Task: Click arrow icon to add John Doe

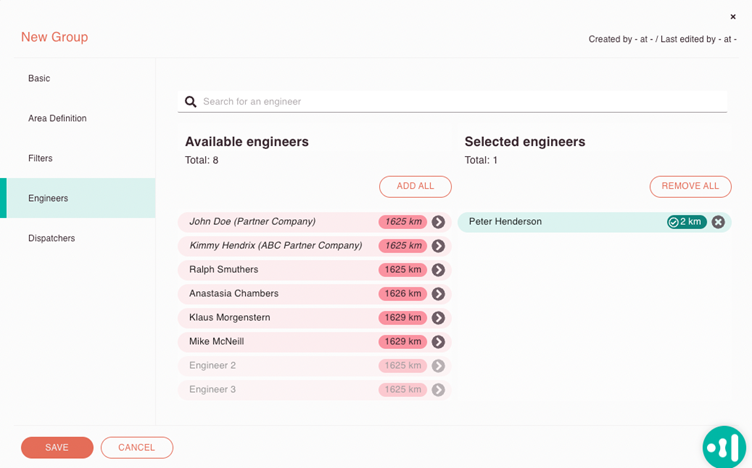Action: 438,222
